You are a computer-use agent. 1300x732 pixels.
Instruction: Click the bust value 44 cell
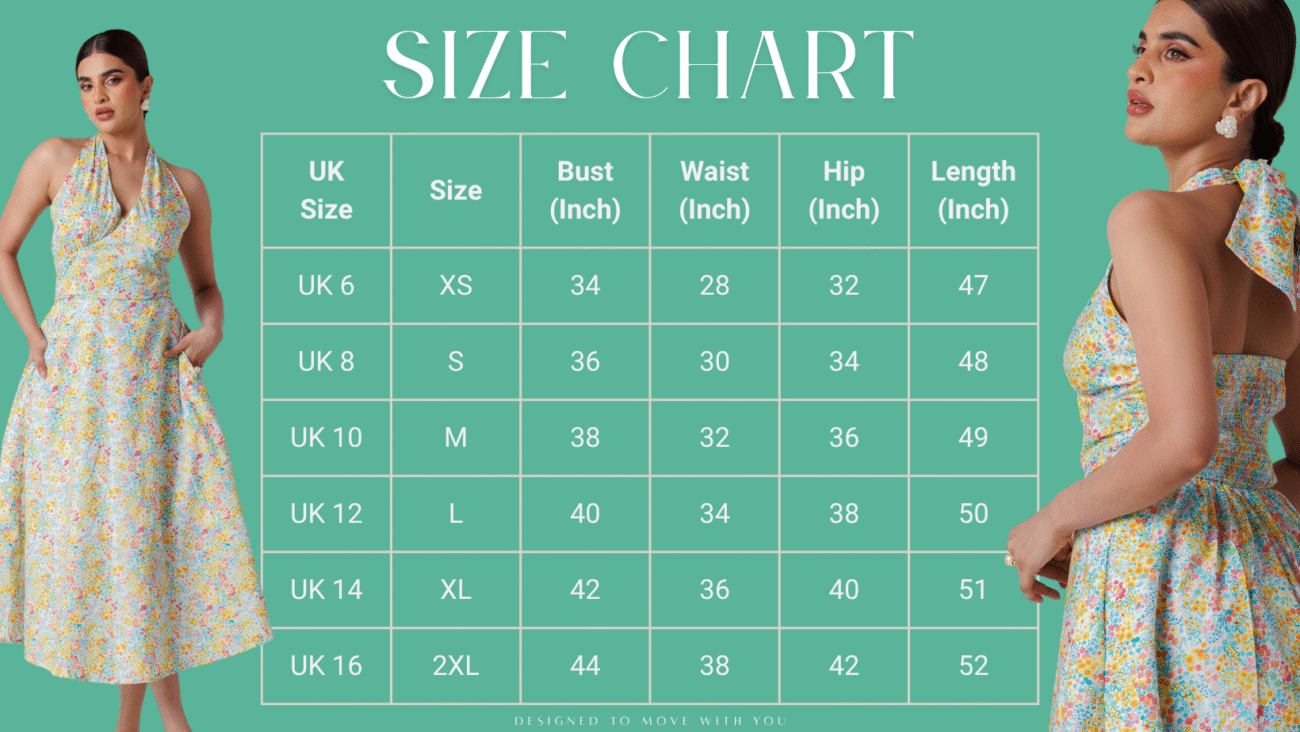click(585, 665)
